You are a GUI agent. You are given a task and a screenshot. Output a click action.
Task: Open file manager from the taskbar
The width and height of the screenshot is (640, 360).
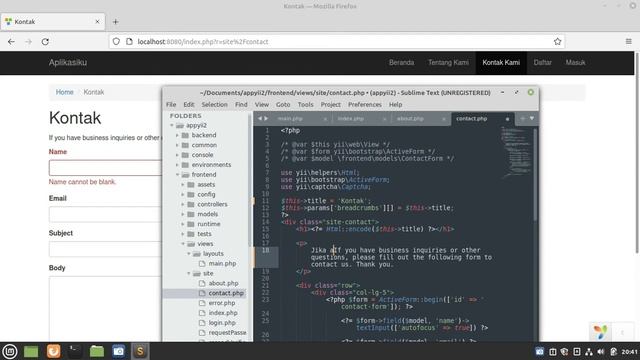(97, 351)
